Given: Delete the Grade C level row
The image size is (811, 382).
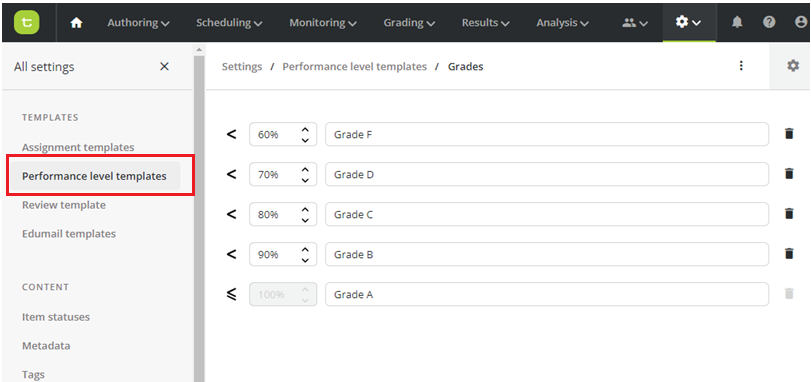Looking at the screenshot, I should (x=789, y=214).
